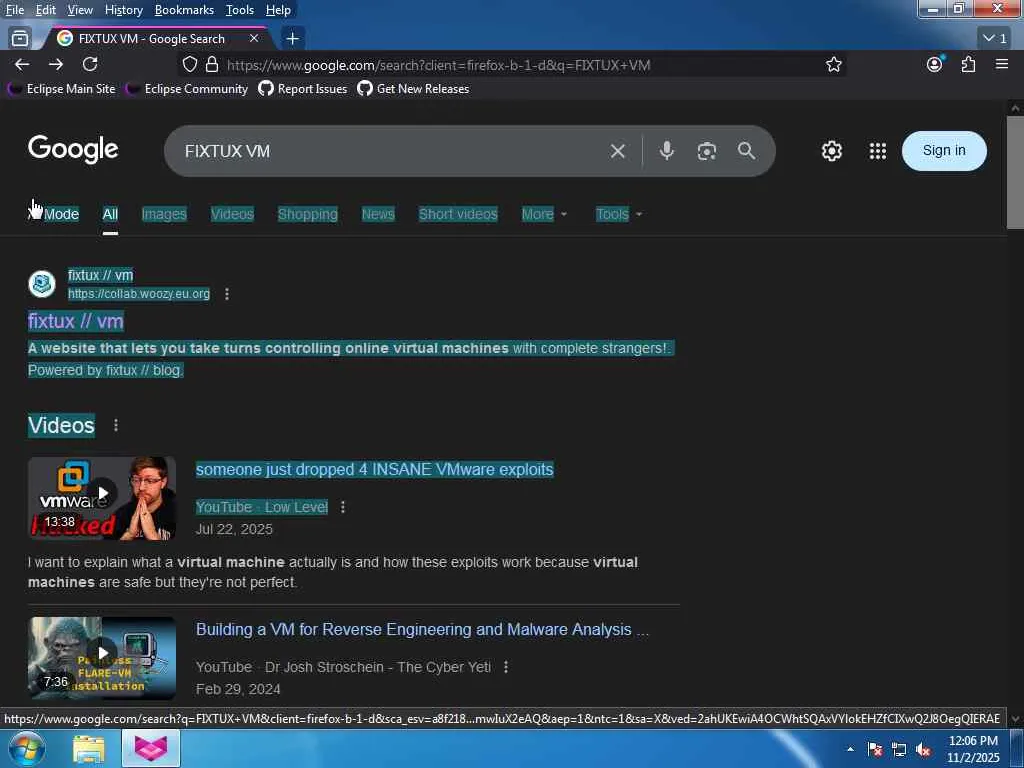Open the network tray icon
The image size is (1024, 768).
tap(899, 750)
